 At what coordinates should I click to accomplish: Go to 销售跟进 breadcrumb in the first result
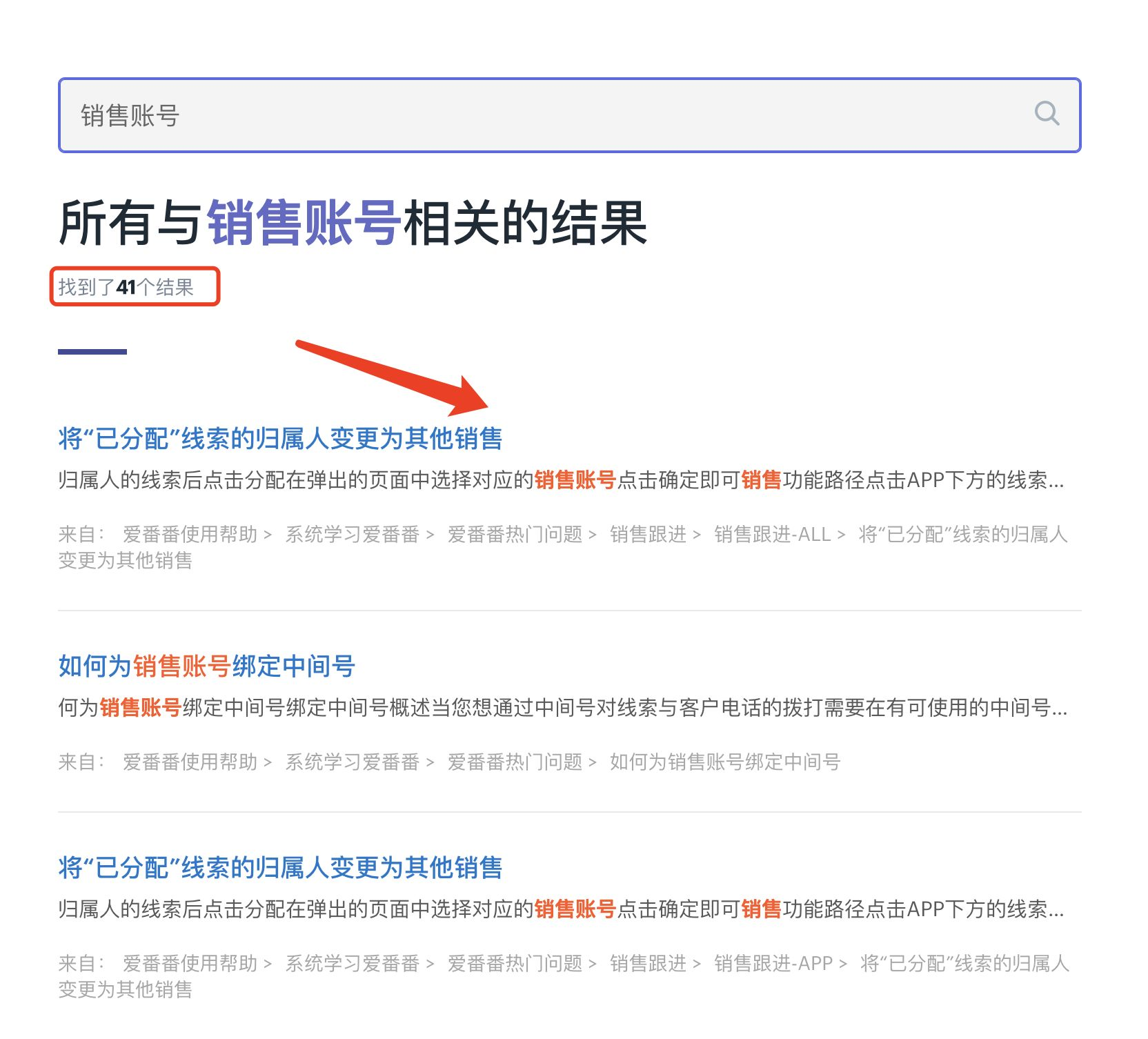(649, 534)
